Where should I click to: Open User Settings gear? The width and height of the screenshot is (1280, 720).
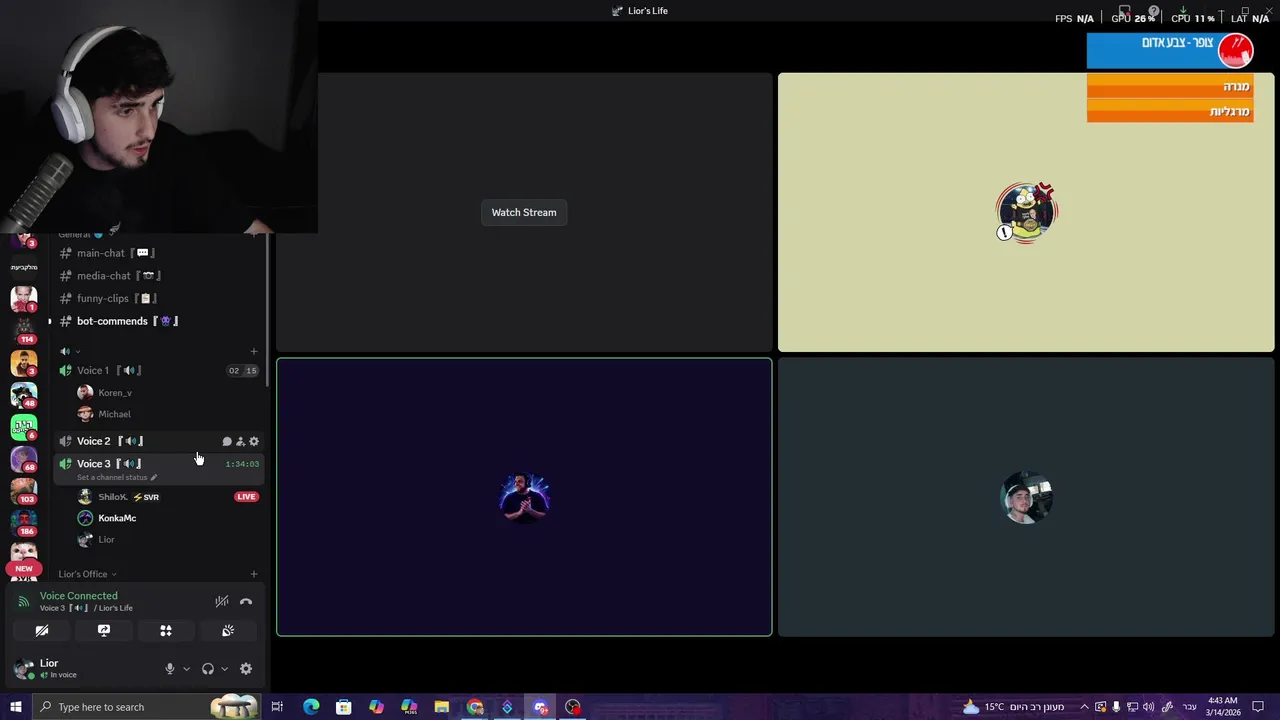coord(246,669)
